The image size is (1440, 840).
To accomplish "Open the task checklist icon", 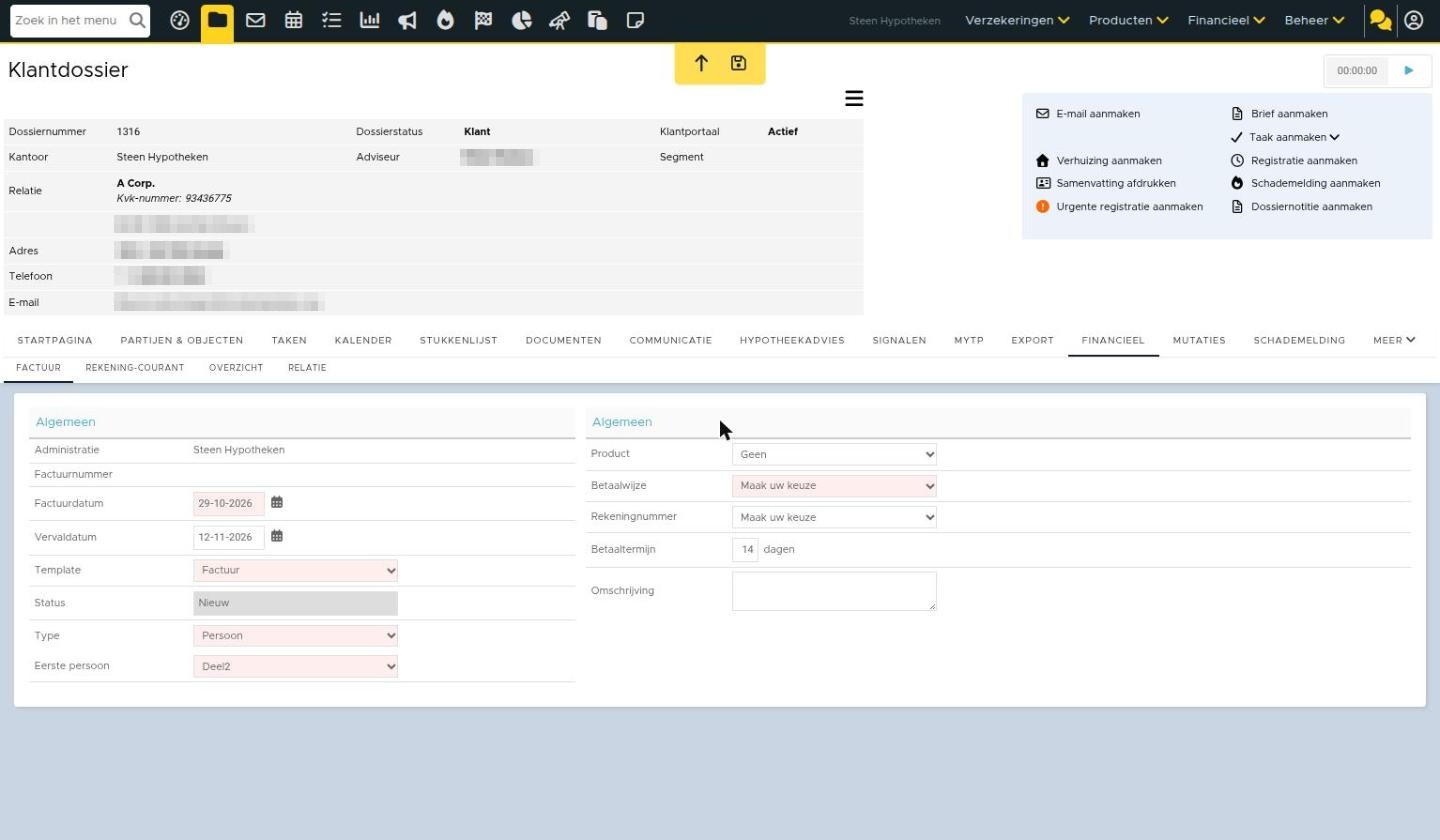I will coord(332,20).
